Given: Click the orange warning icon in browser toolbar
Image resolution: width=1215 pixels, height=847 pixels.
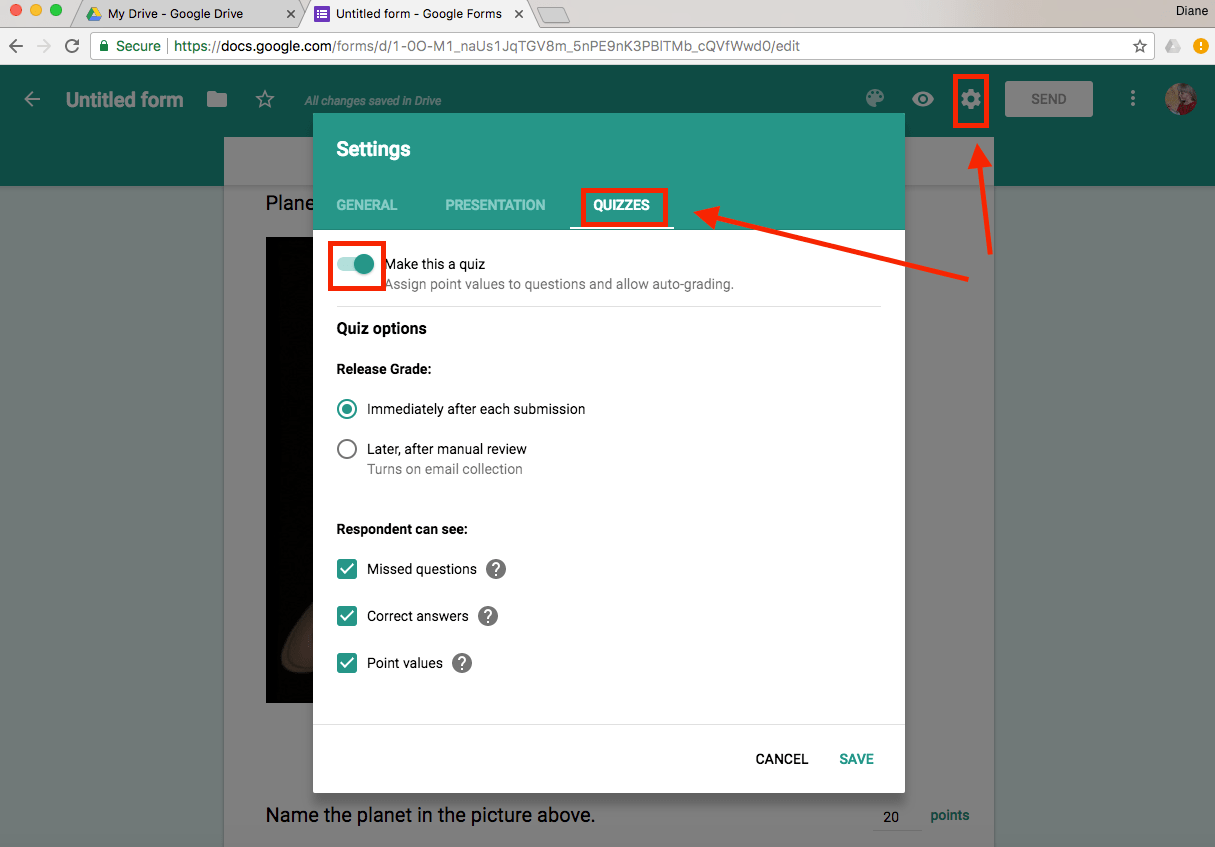Looking at the screenshot, I should click(1201, 46).
